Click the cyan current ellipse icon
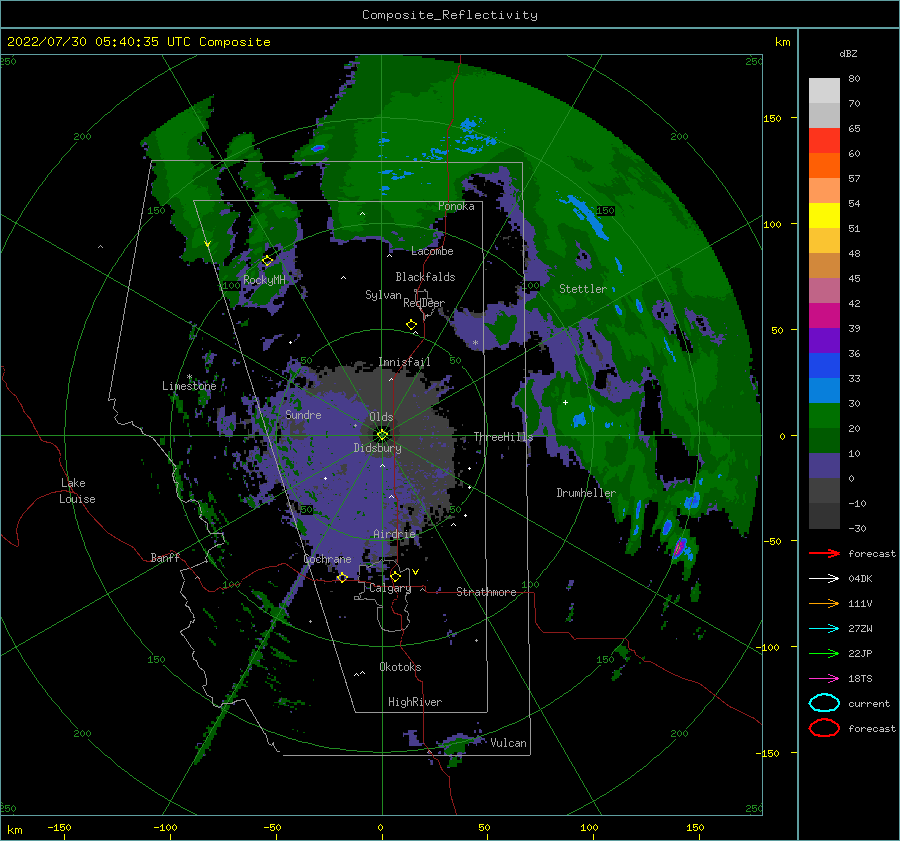 tap(824, 703)
